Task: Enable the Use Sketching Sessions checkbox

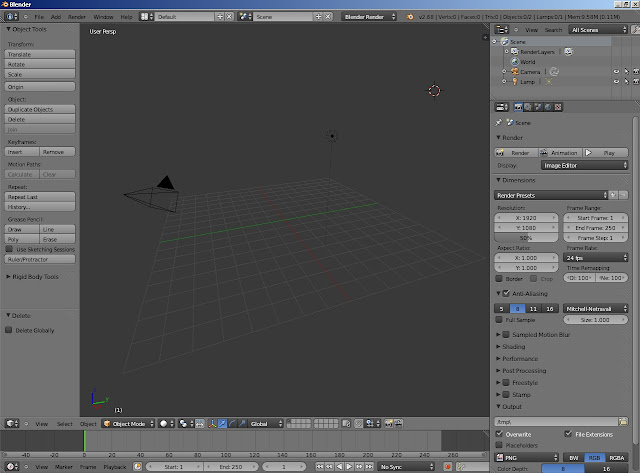Action: [x=10, y=249]
